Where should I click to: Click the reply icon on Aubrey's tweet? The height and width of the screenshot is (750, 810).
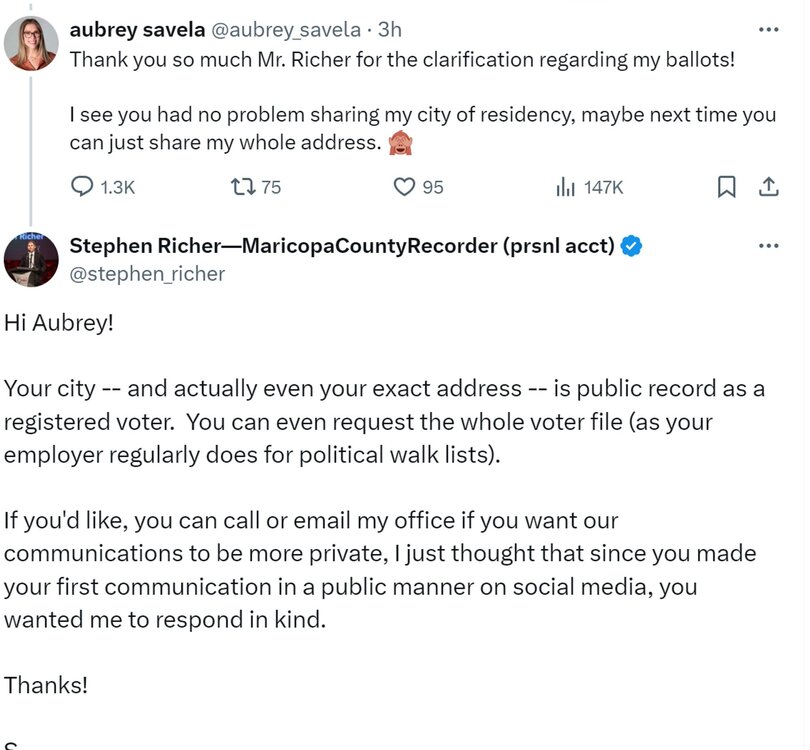83,187
